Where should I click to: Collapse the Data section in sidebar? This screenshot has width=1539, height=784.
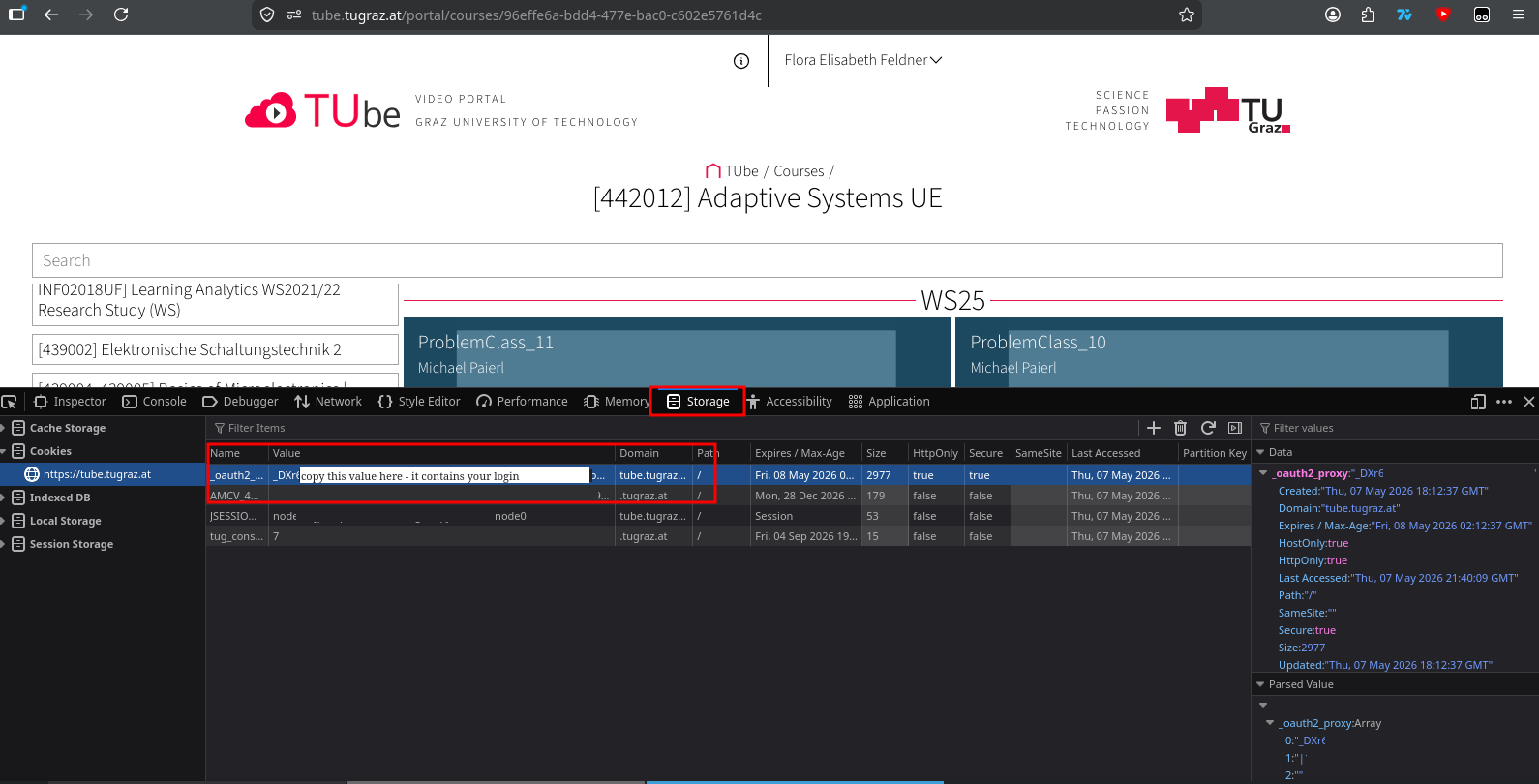1260,452
